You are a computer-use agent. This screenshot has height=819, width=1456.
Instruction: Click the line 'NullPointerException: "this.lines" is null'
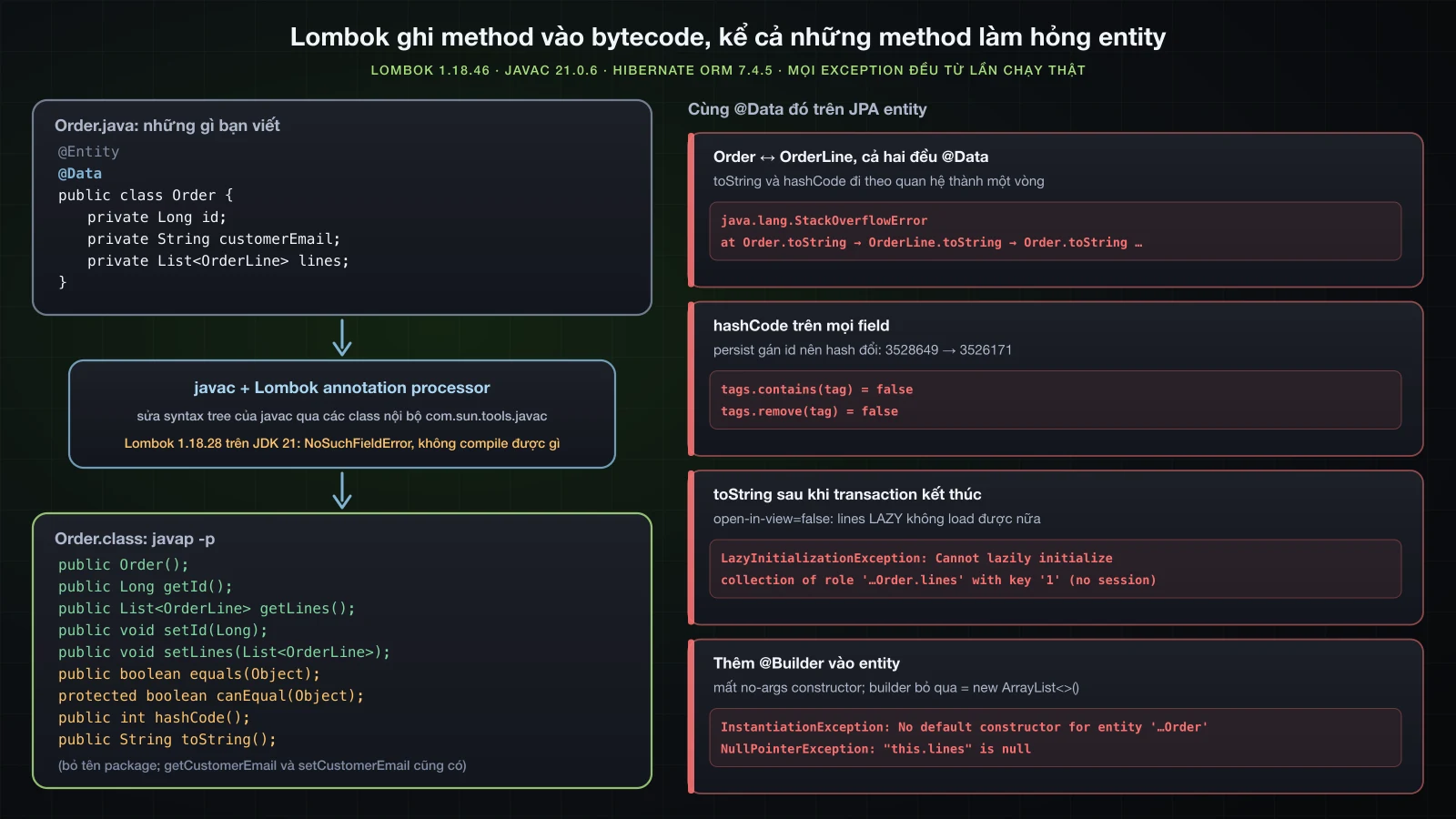click(x=876, y=749)
